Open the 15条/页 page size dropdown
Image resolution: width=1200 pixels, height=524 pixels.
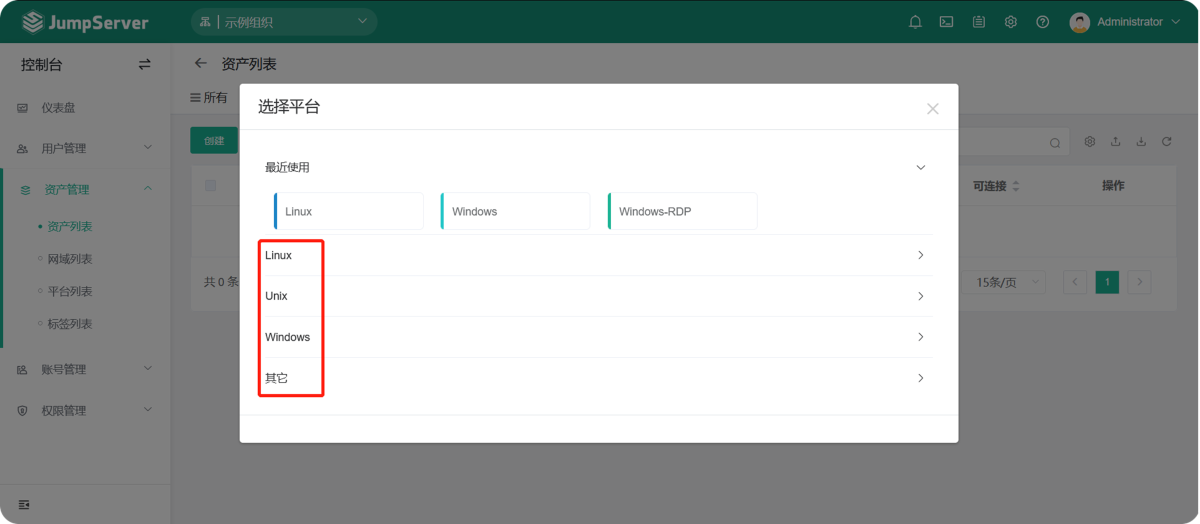coord(1007,283)
